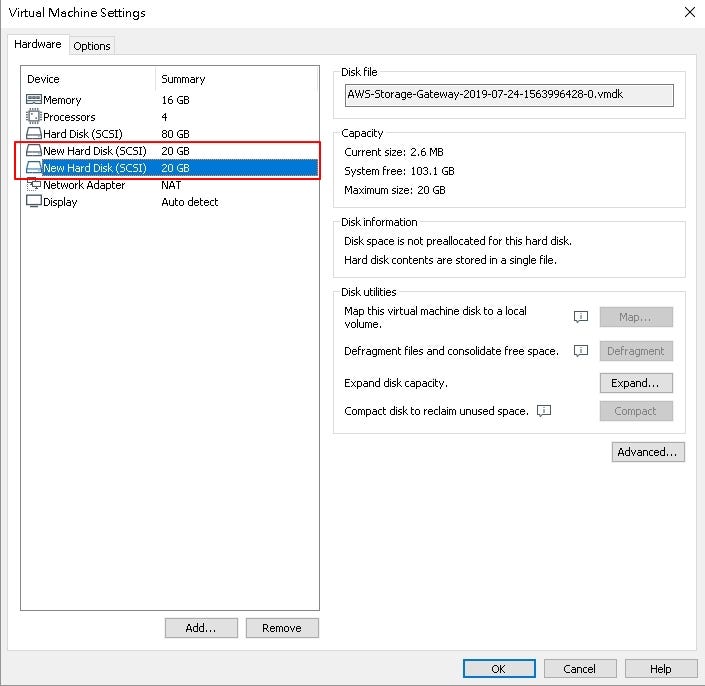Screen dimensions: 705x686
Task: Click the Memory device icon
Action: point(34,99)
